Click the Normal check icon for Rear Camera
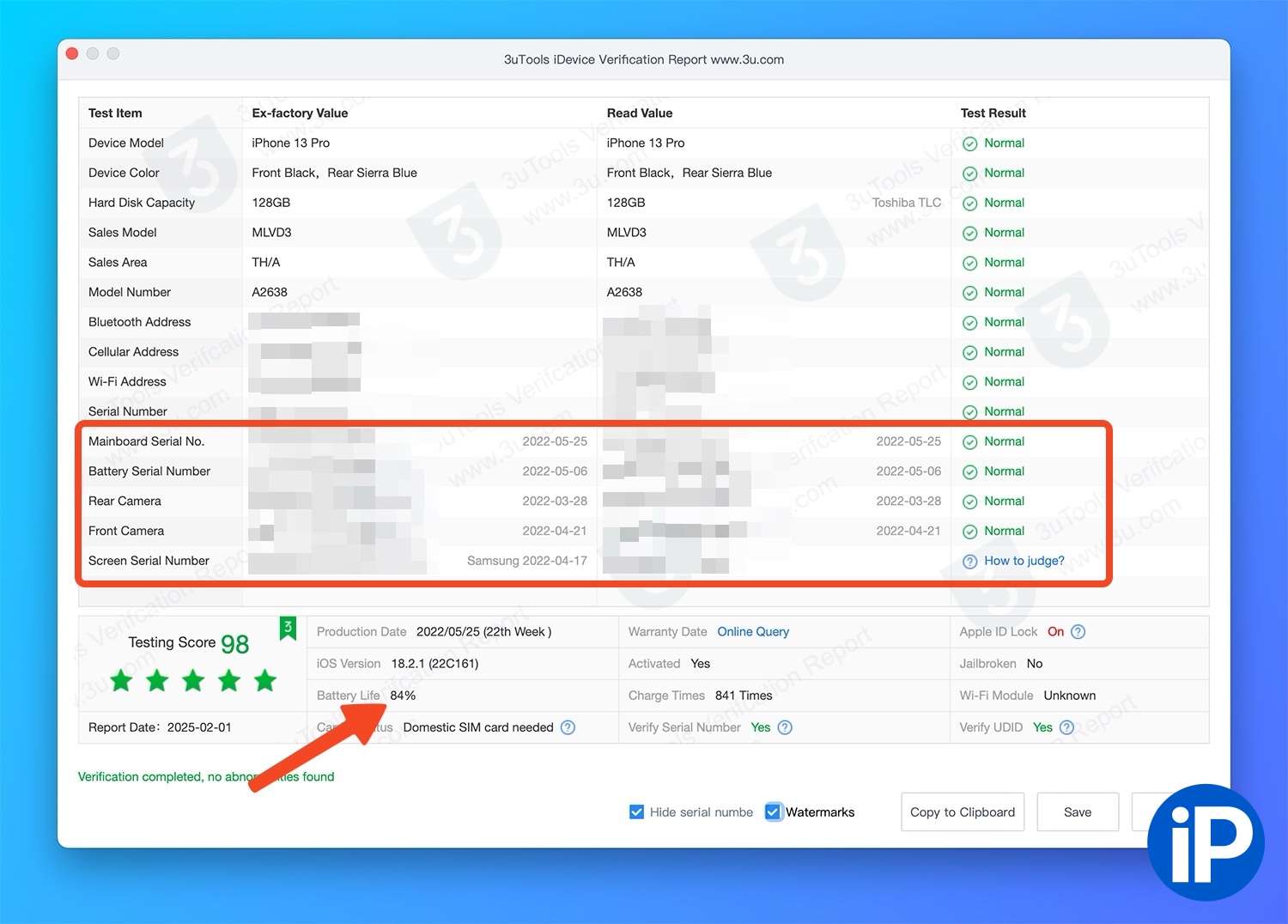This screenshot has height=924, width=1288. click(969, 502)
